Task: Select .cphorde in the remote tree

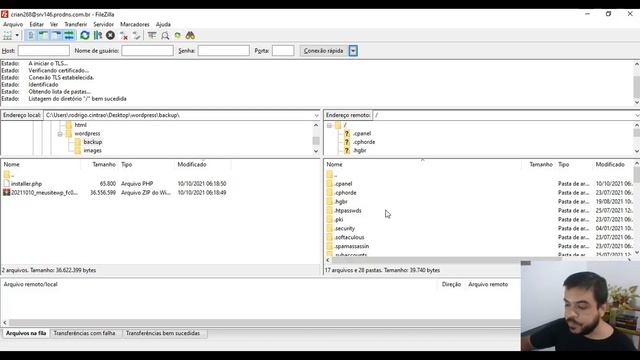Action: click(364, 142)
